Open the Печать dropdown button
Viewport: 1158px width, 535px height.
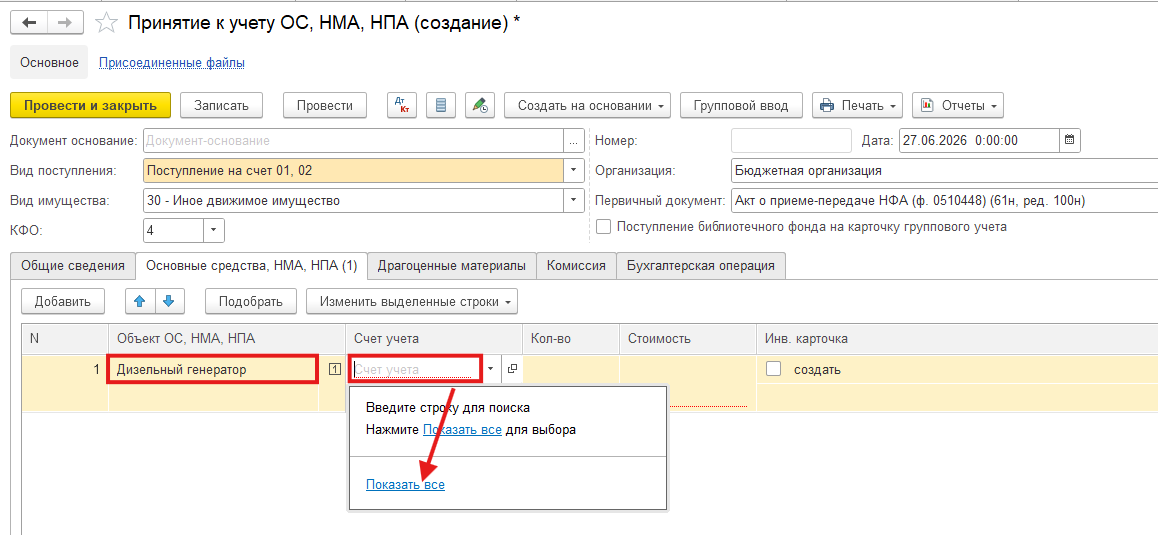click(857, 105)
